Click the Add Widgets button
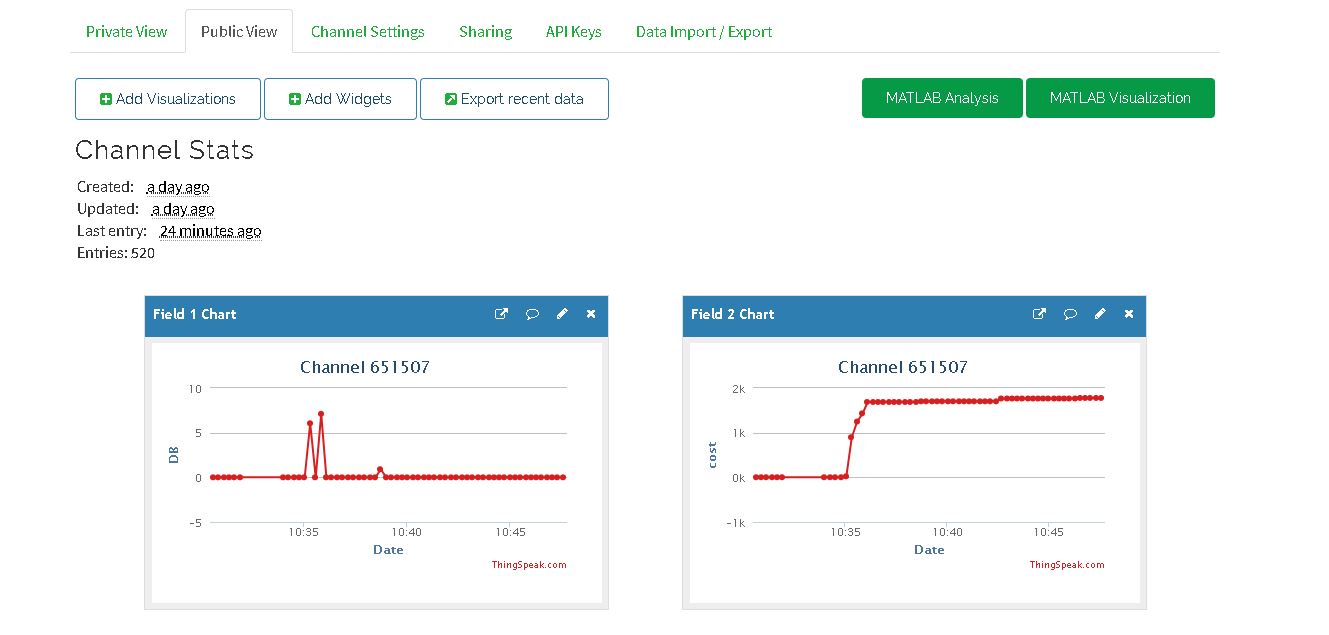 pyautogui.click(x=340, y=99)
